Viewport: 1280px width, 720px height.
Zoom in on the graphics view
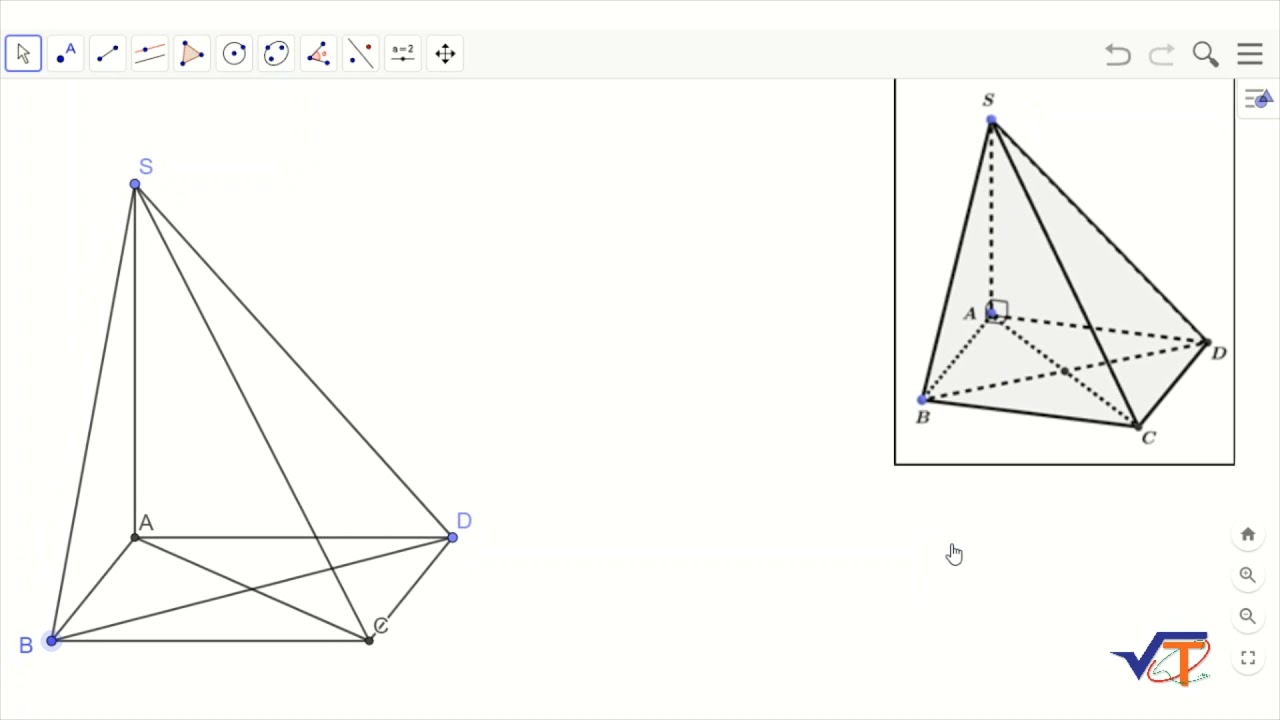pos(1248,575)
